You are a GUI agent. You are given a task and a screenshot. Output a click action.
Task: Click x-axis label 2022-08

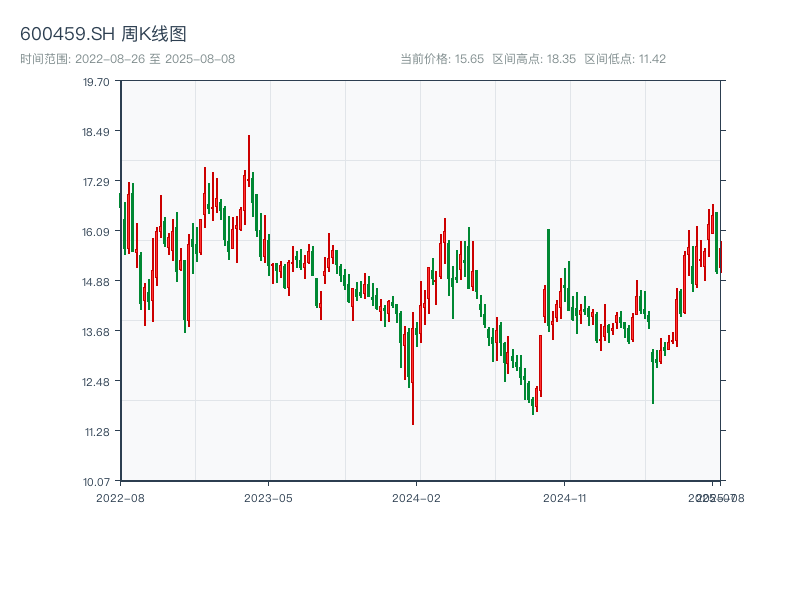pos(120,498)
